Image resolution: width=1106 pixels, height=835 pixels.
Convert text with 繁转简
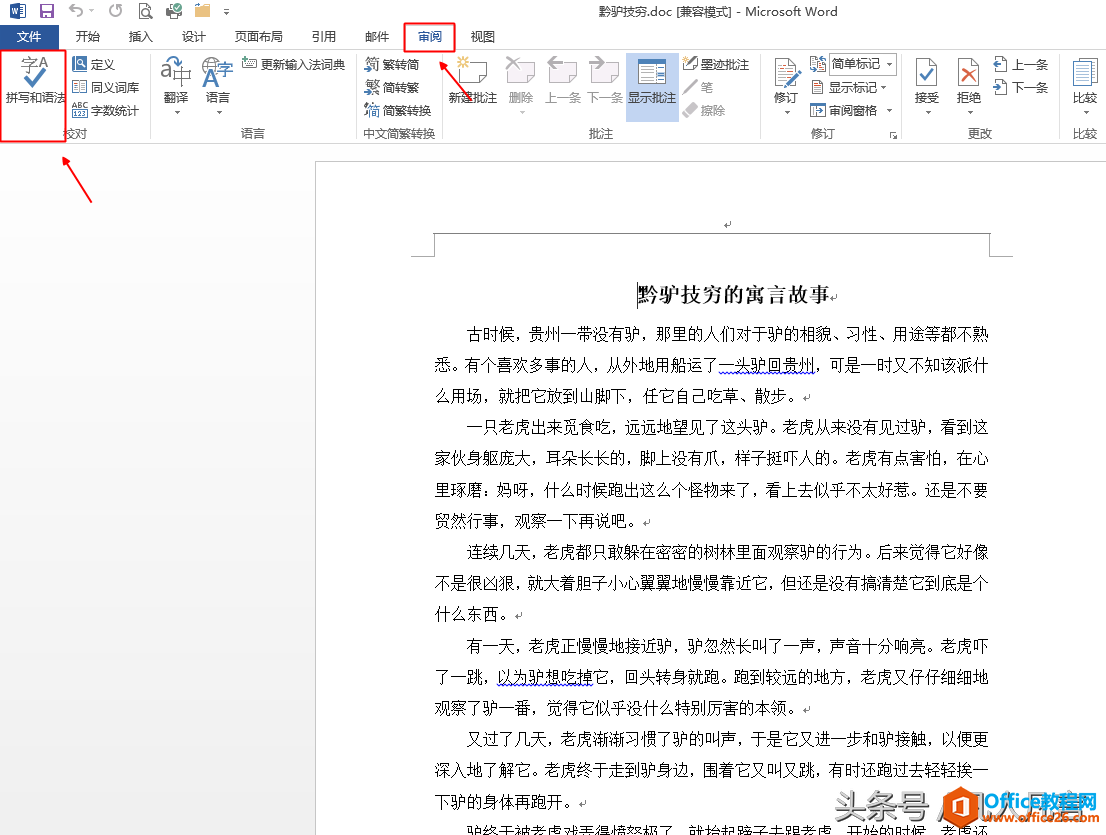click(392, 64)
